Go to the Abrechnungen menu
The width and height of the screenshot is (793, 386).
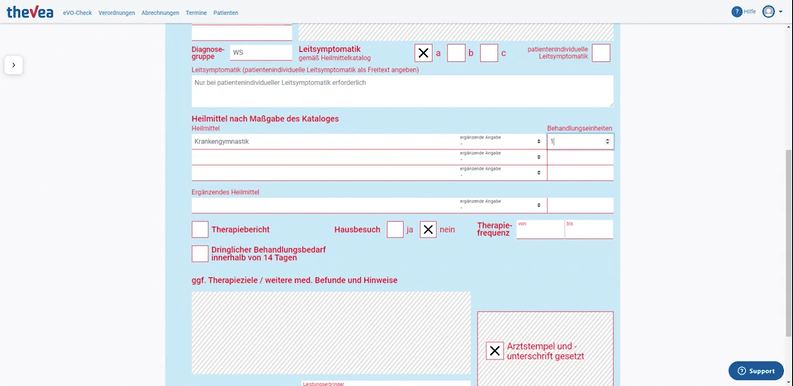click(x=160, y=13)
